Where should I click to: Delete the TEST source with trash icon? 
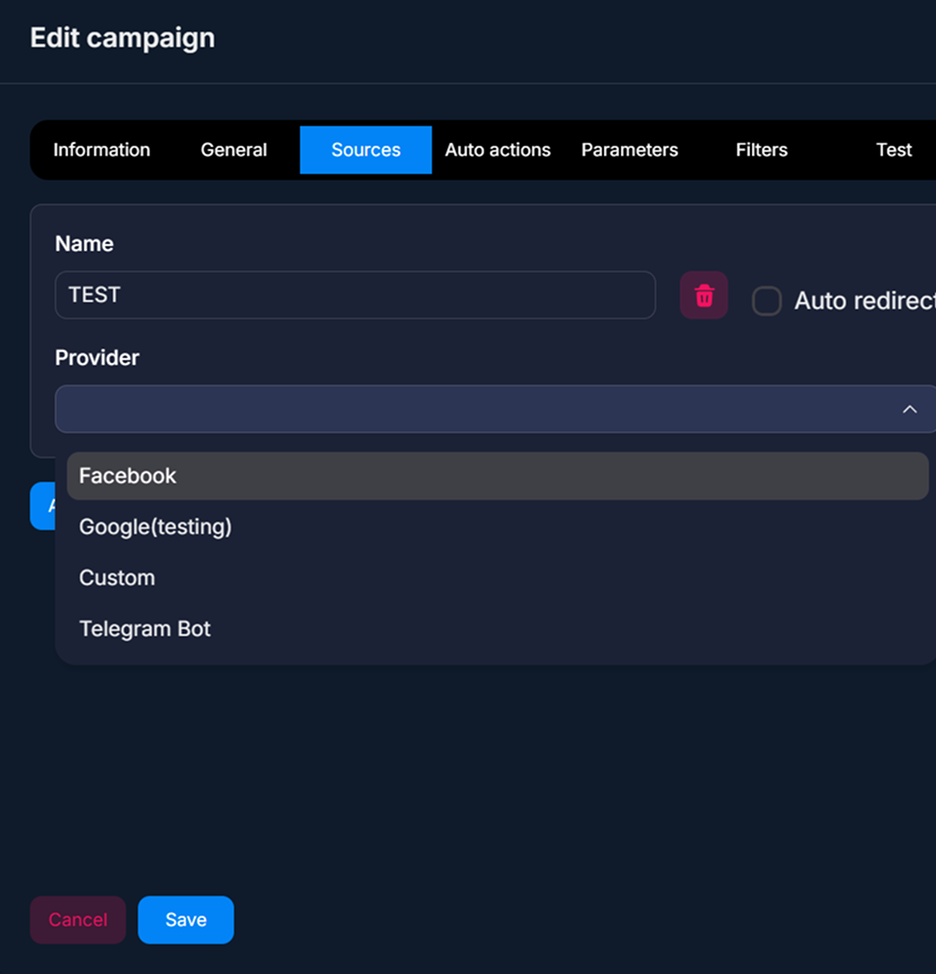click(x=704, y=295)
